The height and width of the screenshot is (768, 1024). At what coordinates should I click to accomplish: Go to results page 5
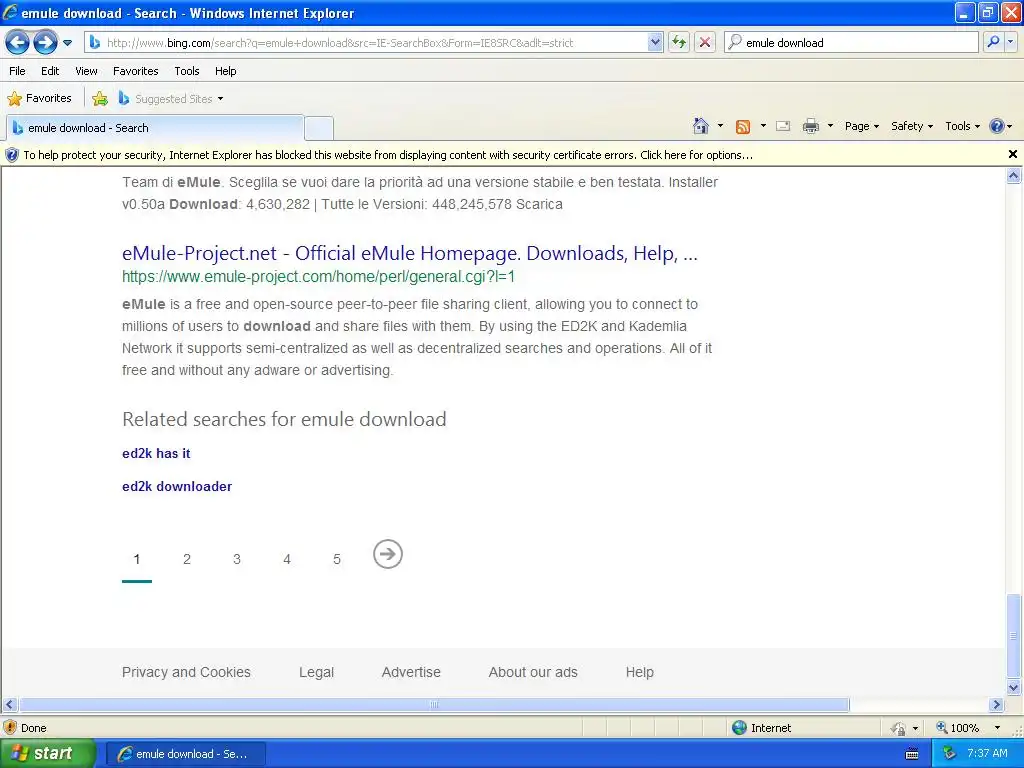click(337, 559)
